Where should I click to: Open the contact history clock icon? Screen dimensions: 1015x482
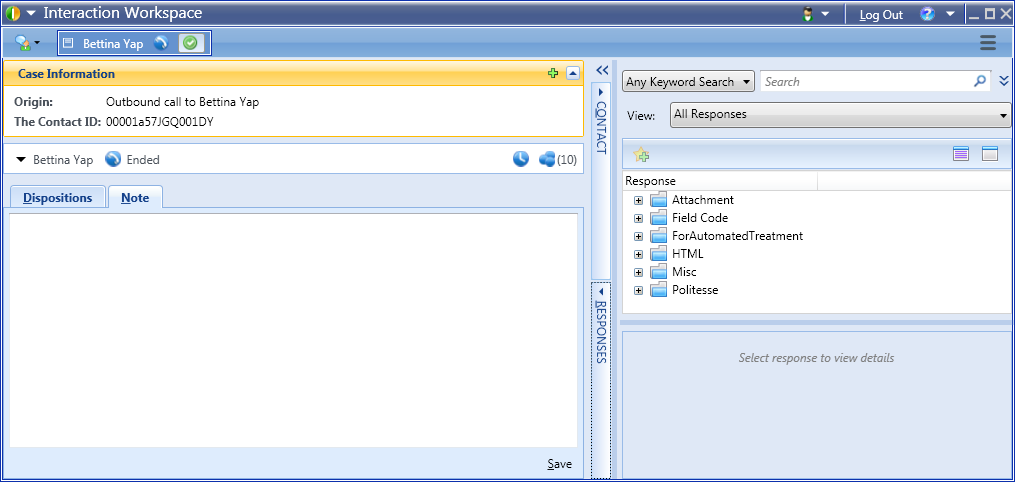point(521,159)
